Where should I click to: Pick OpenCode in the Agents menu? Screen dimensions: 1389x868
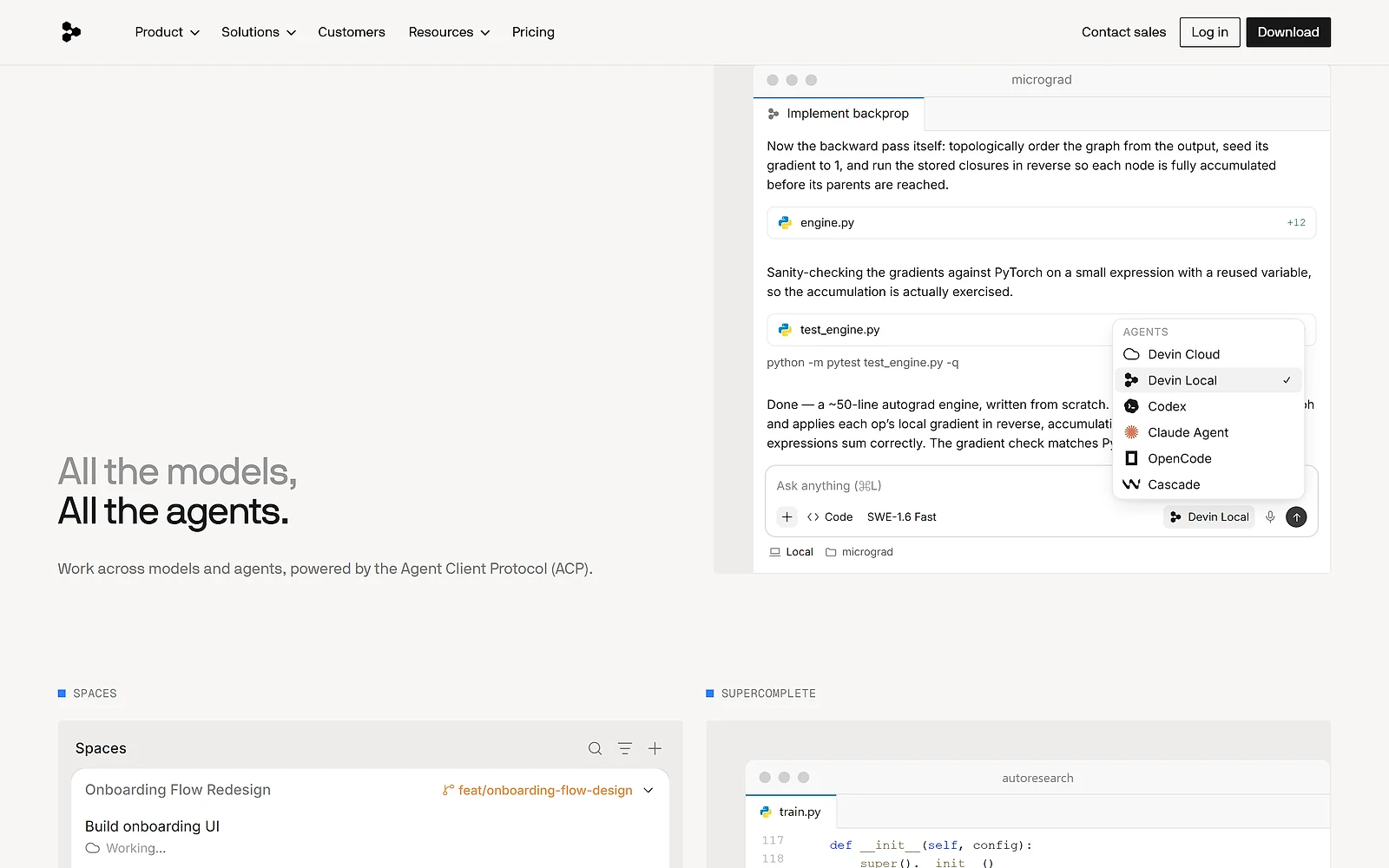pyautogui.click(x=1208, y=458)
